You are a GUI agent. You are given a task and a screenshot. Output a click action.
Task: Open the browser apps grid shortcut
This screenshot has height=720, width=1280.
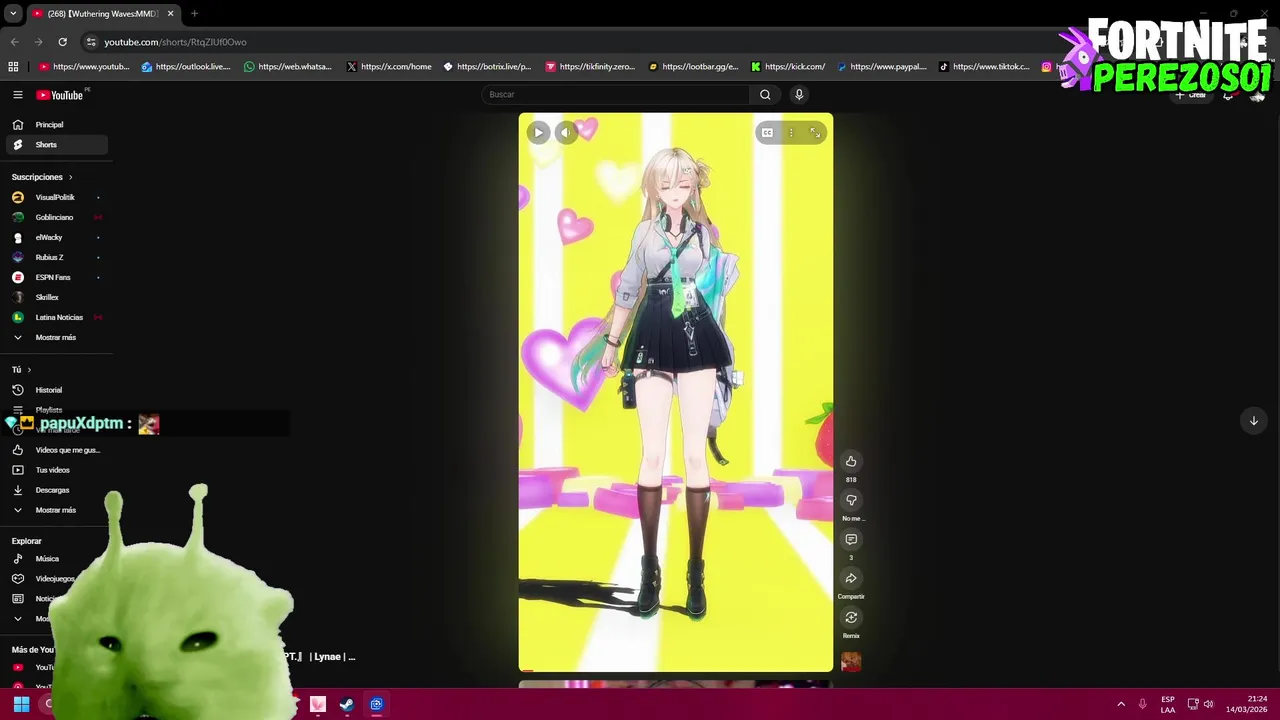point(13,67)
